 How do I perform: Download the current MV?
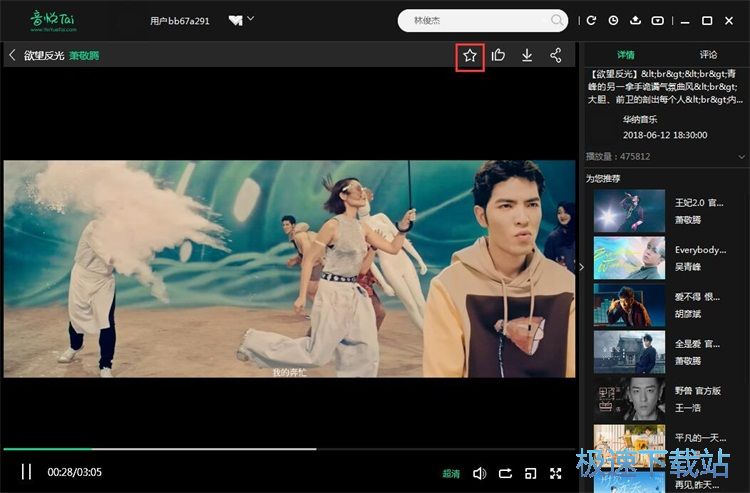point(527,55)
